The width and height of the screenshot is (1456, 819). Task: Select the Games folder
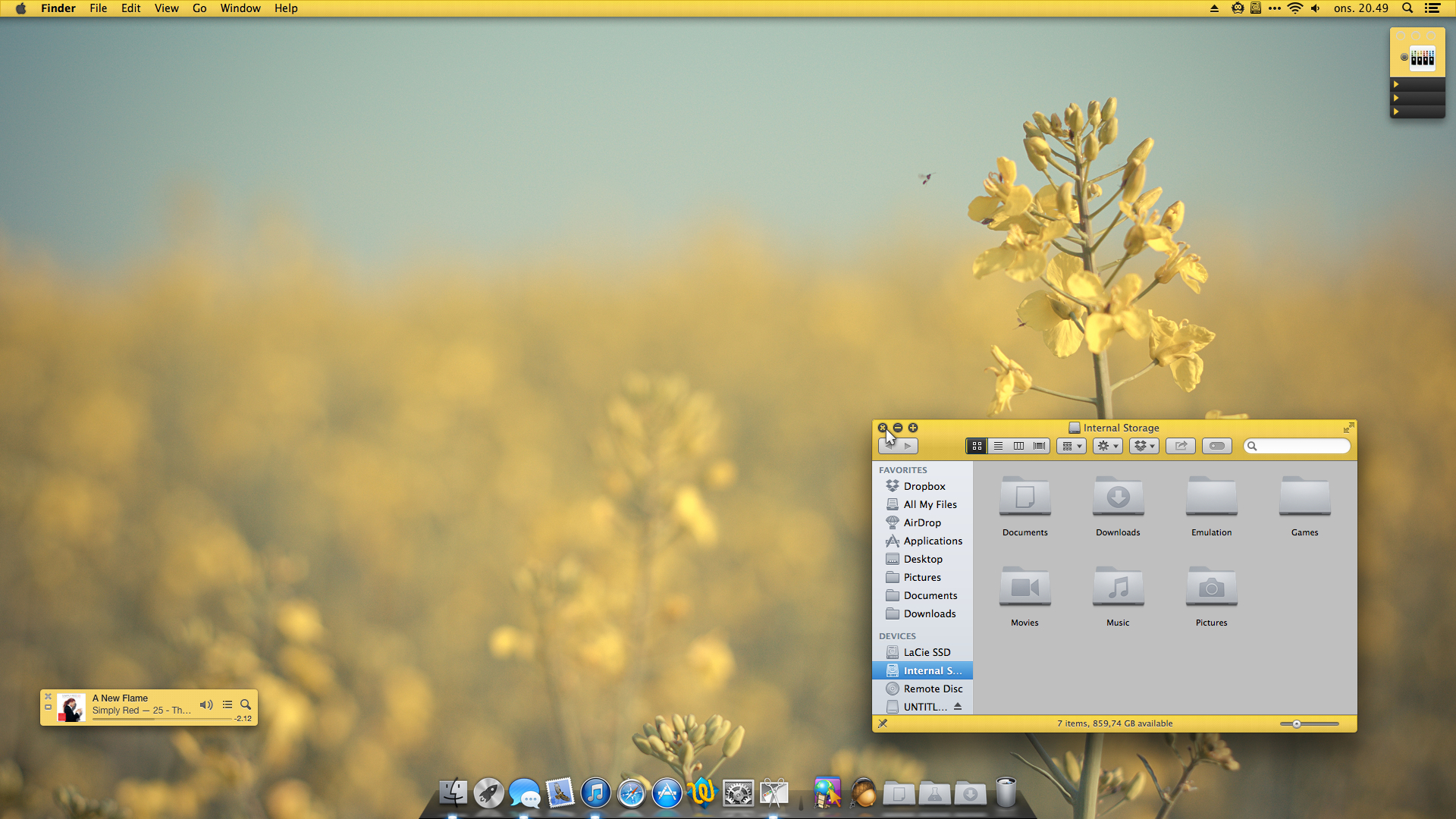[x=1304, y=497]
